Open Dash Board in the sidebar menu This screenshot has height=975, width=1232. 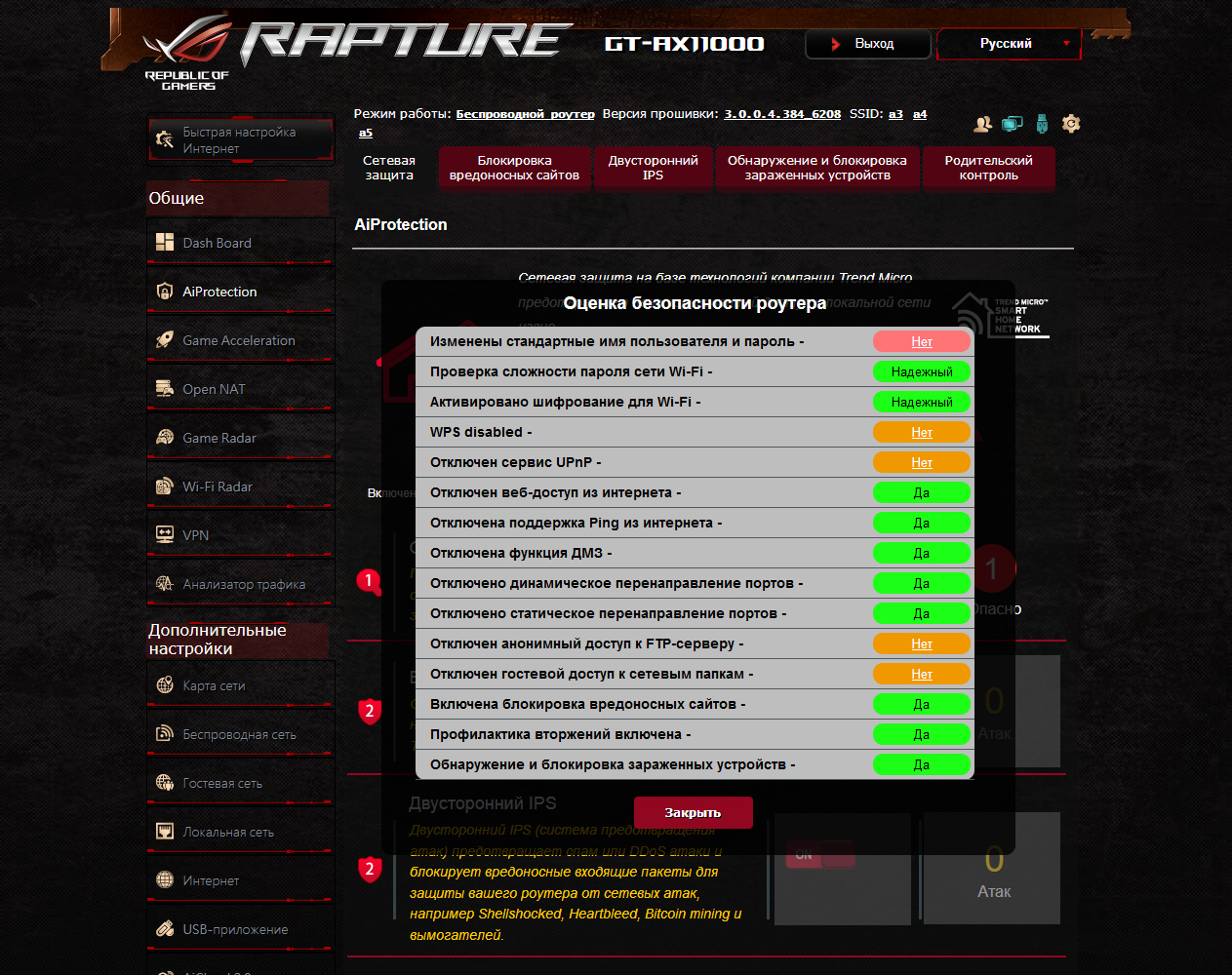(x=240, y=243)
